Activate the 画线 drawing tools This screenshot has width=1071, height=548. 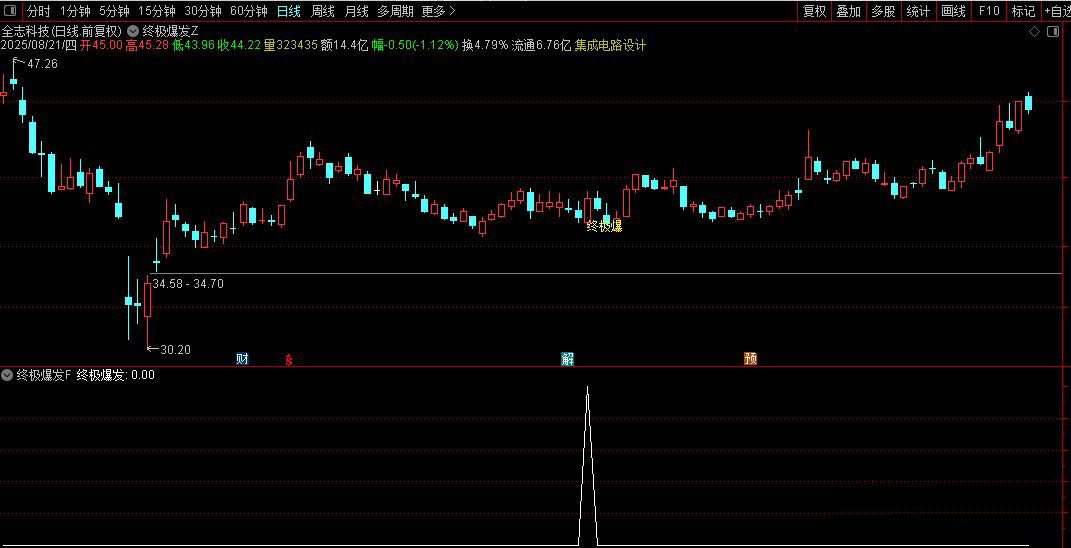pyautogui.click(x=953, y=11)
